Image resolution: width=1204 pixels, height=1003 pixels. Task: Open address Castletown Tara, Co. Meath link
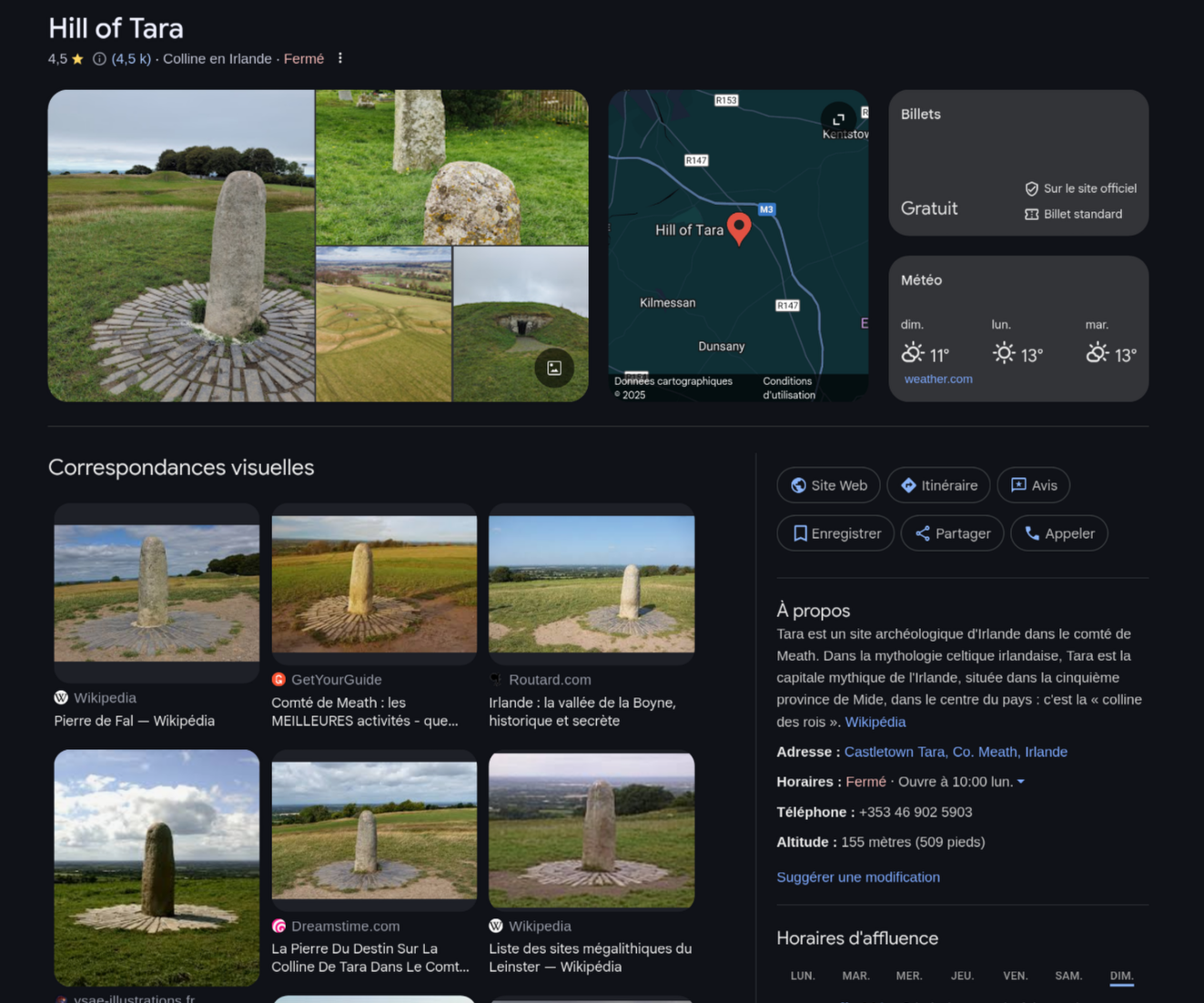pos(956,752)
